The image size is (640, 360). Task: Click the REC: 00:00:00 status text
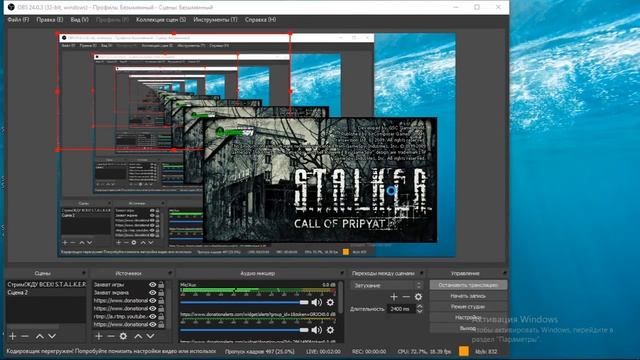(369, 351)
